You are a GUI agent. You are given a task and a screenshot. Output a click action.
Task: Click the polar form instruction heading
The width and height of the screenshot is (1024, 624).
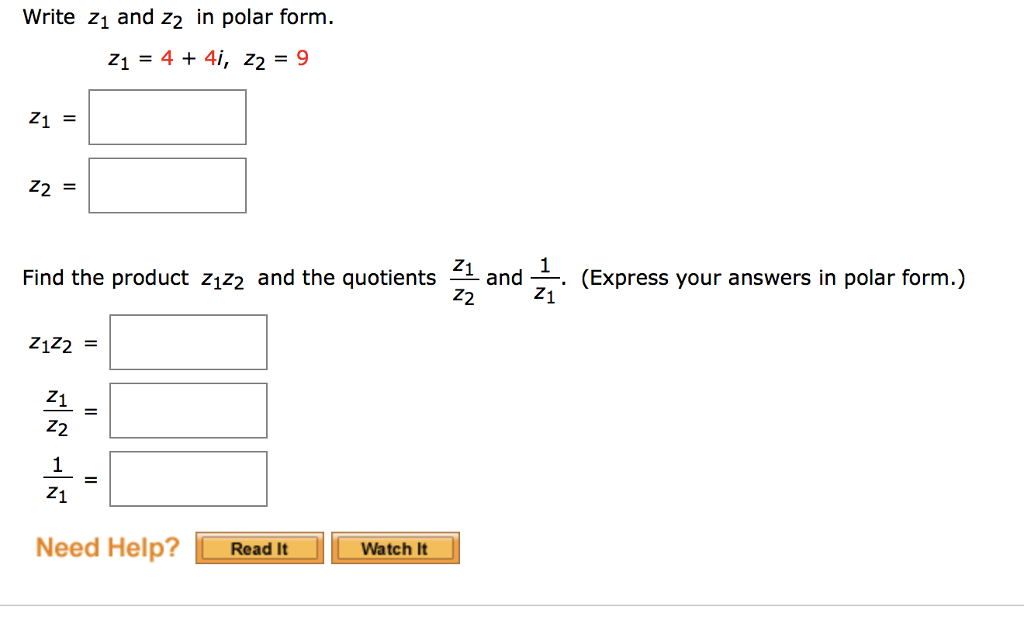pyautogui.click(x=176, y=17)
